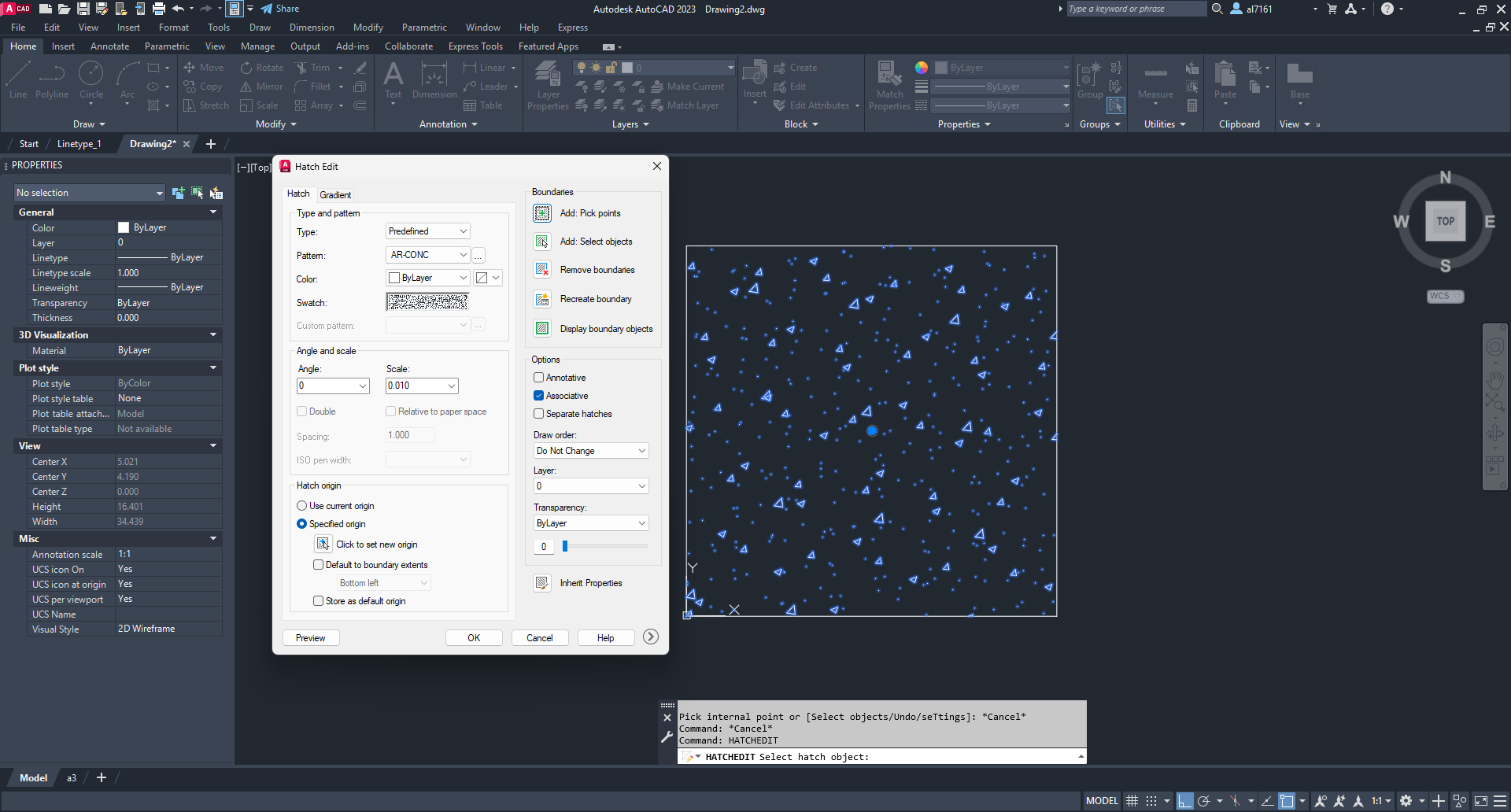This screenshot has width=1511, height=812.
Task: Click the hatch pattern Swatch preview
Action: 427,302
